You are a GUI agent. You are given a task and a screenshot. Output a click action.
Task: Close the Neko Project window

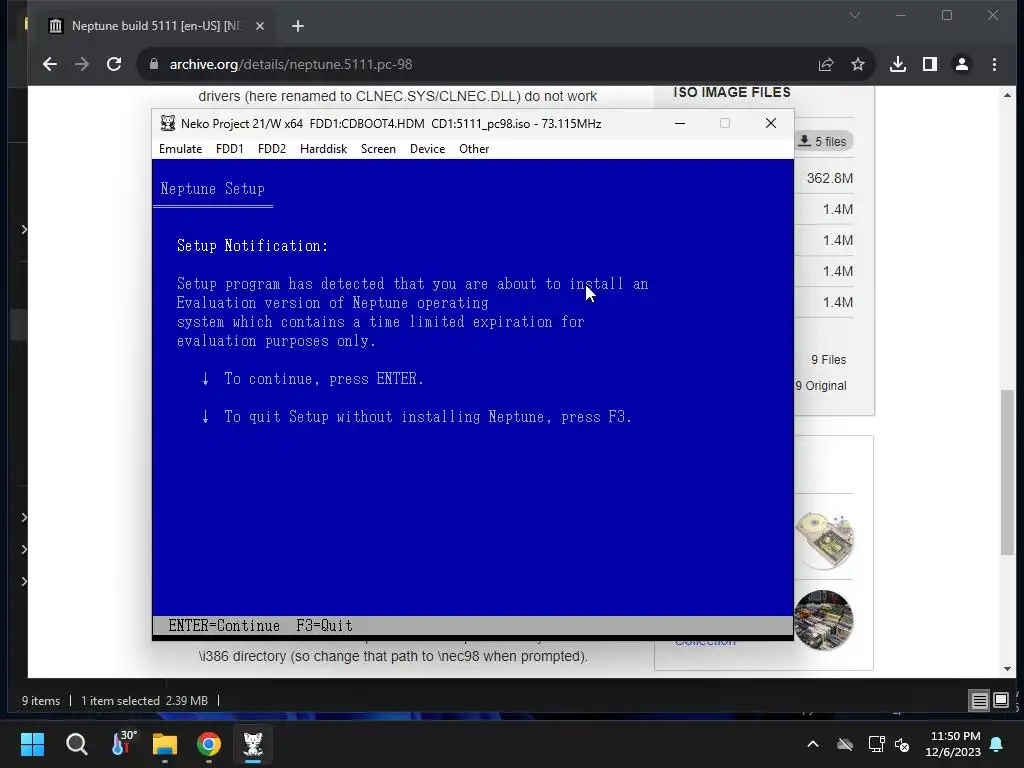771,123
